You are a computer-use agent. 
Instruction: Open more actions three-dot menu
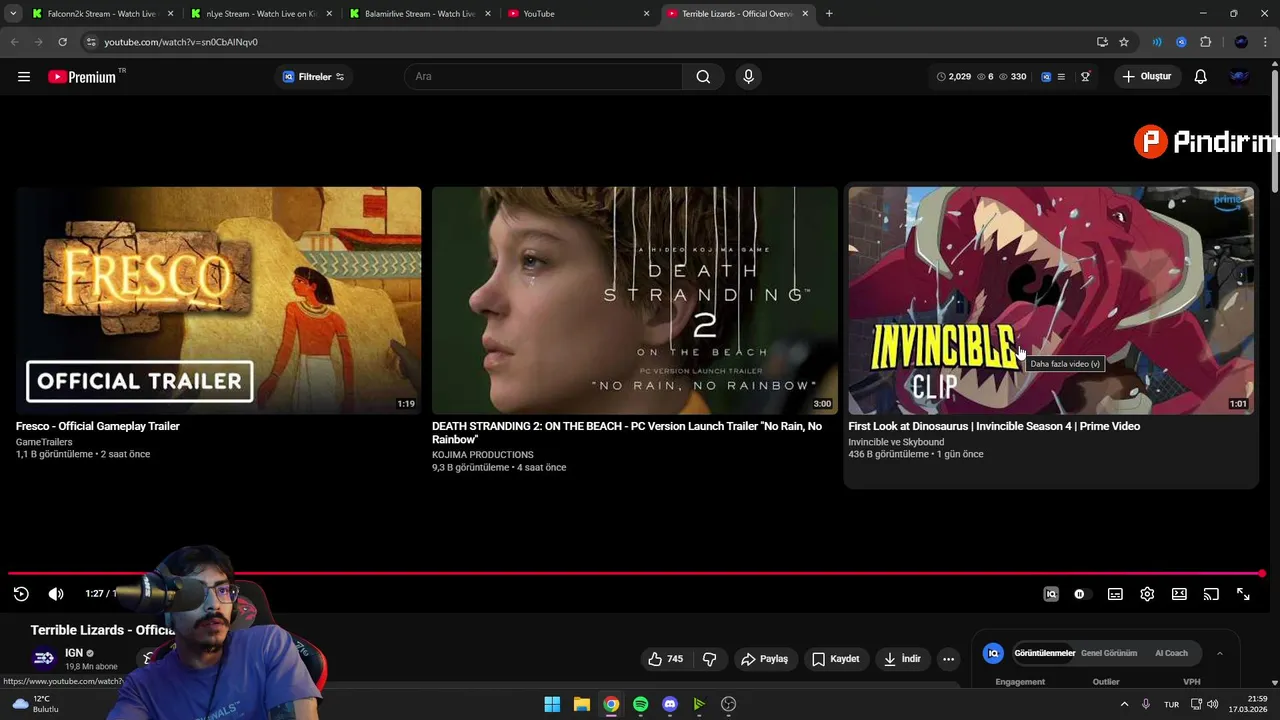pos(948,659)
